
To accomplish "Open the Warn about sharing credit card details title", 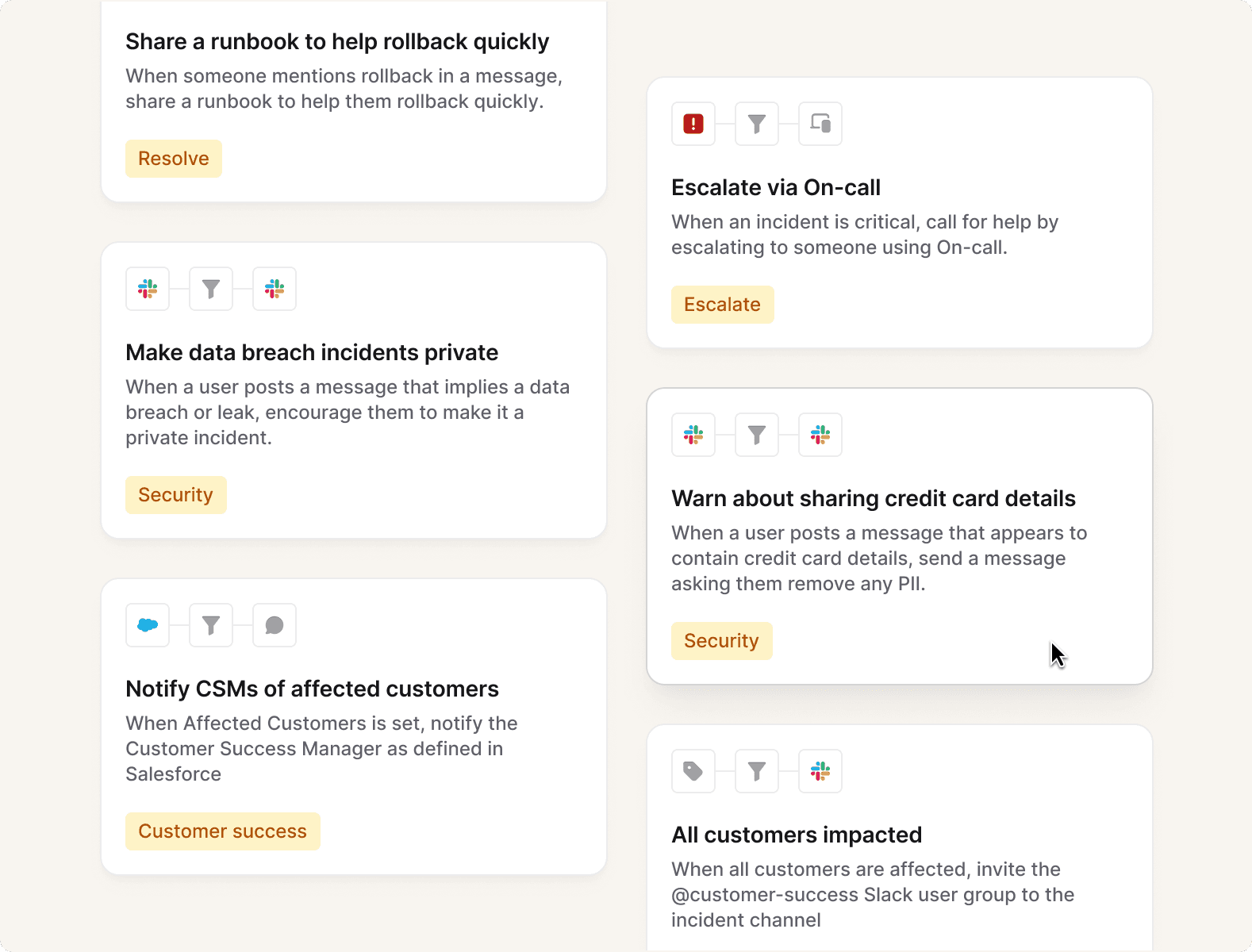I will click(873, 498).
